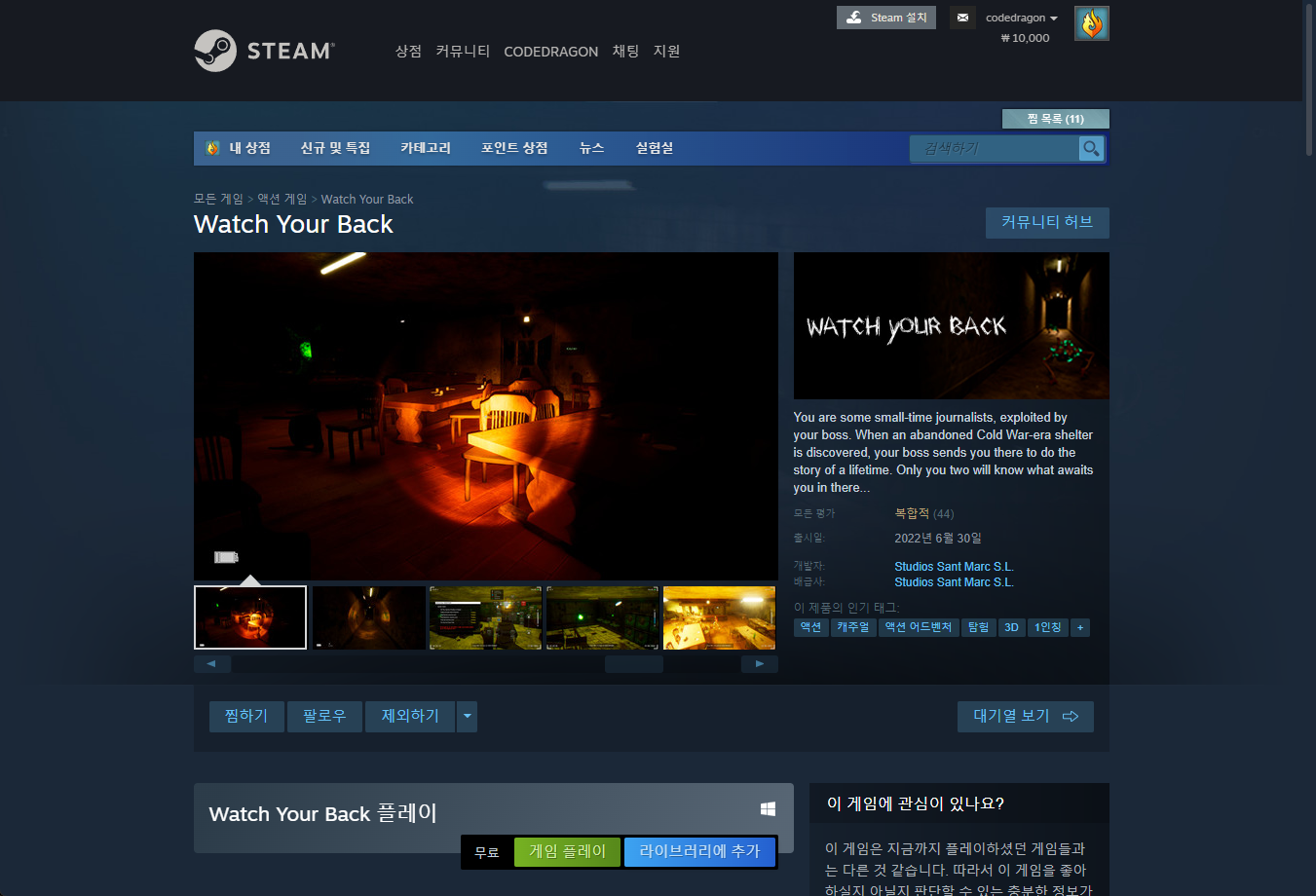Select bright yellow room thumbnail
Image resolution: width=1316 pixels, height=896 pixels.
[x=720, y=617]
